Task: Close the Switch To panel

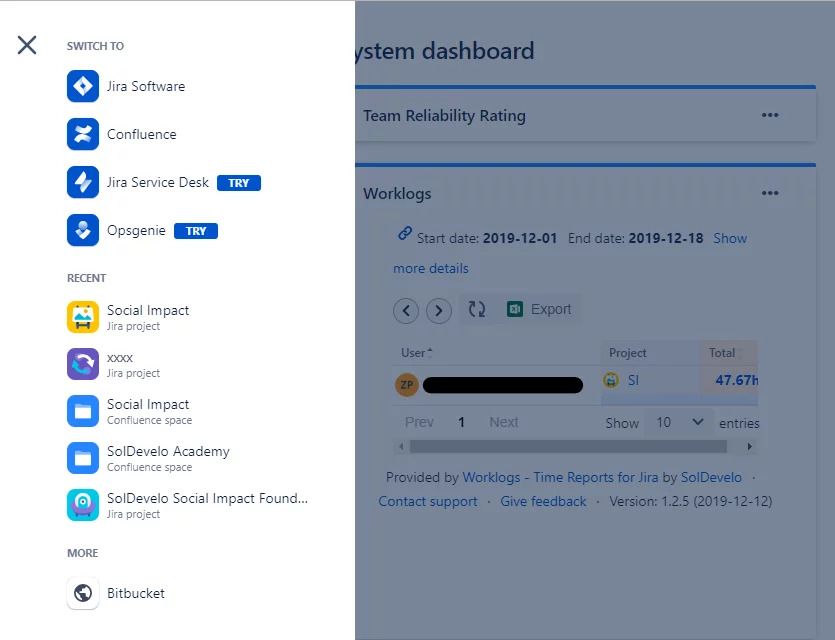Action: 27,45
